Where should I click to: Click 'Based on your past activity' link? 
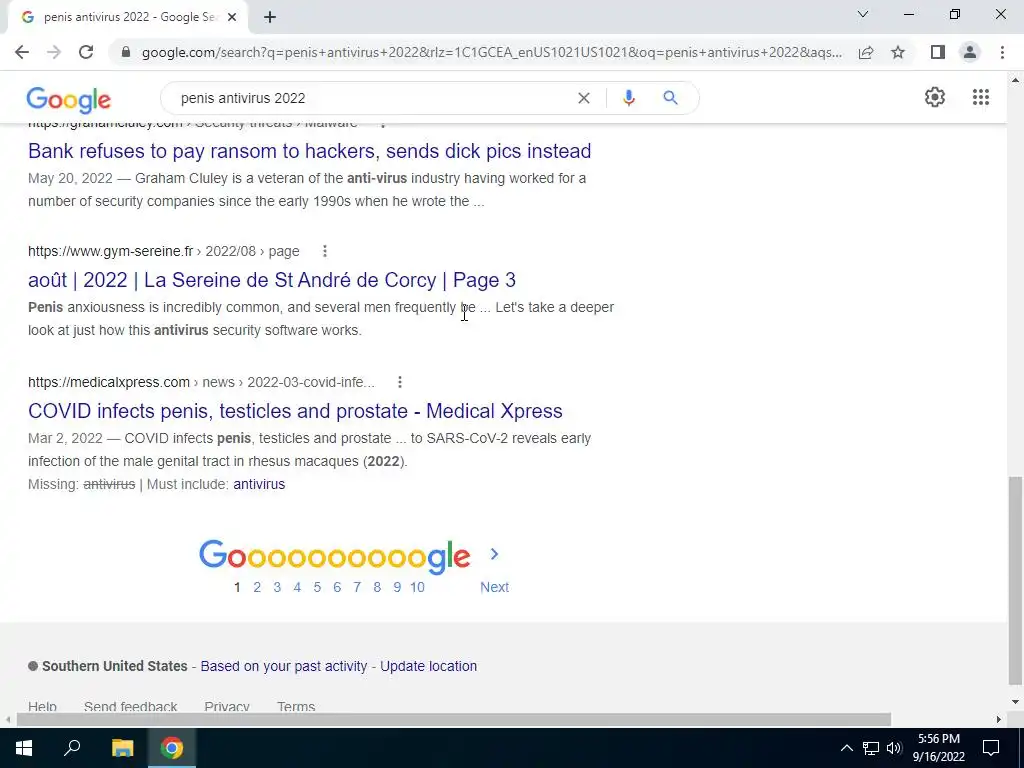283,666
